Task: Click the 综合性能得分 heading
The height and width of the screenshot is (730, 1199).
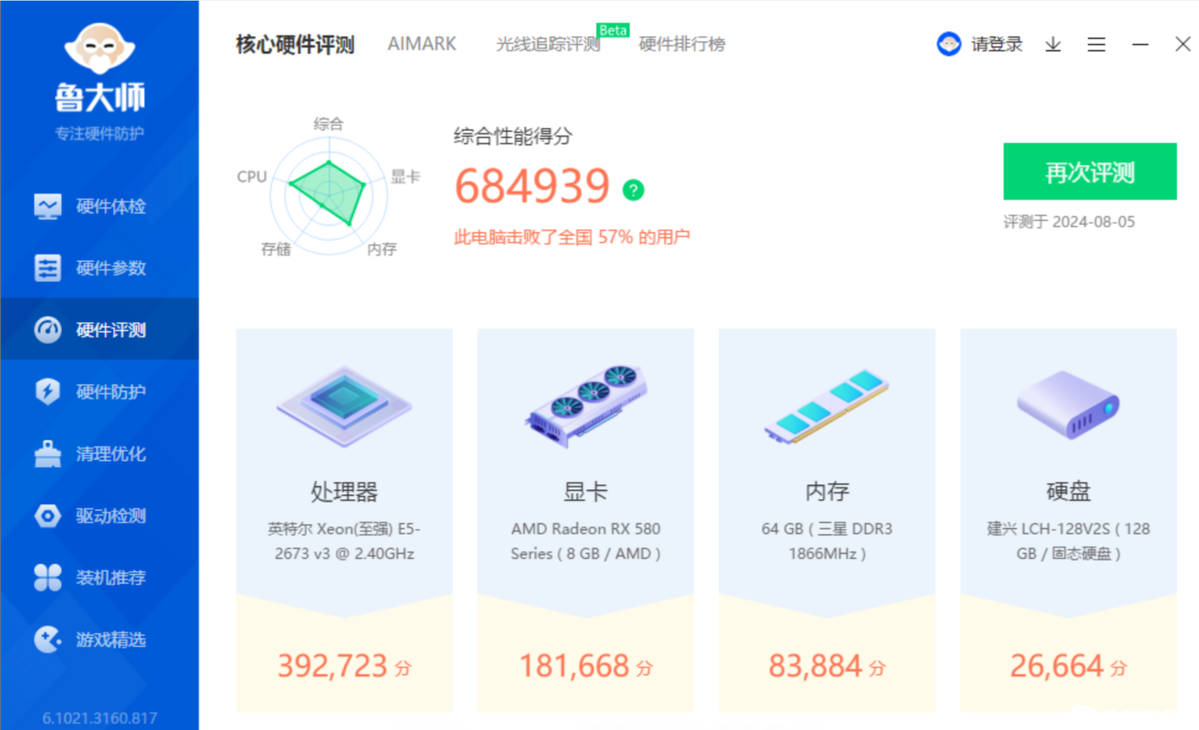Action: click(x=513, y=137)
